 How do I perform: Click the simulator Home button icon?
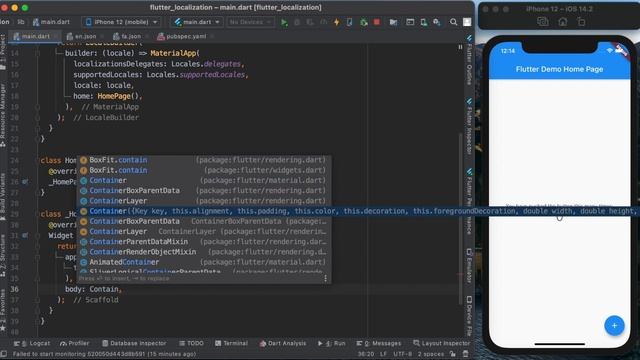[x=562, y=22]
